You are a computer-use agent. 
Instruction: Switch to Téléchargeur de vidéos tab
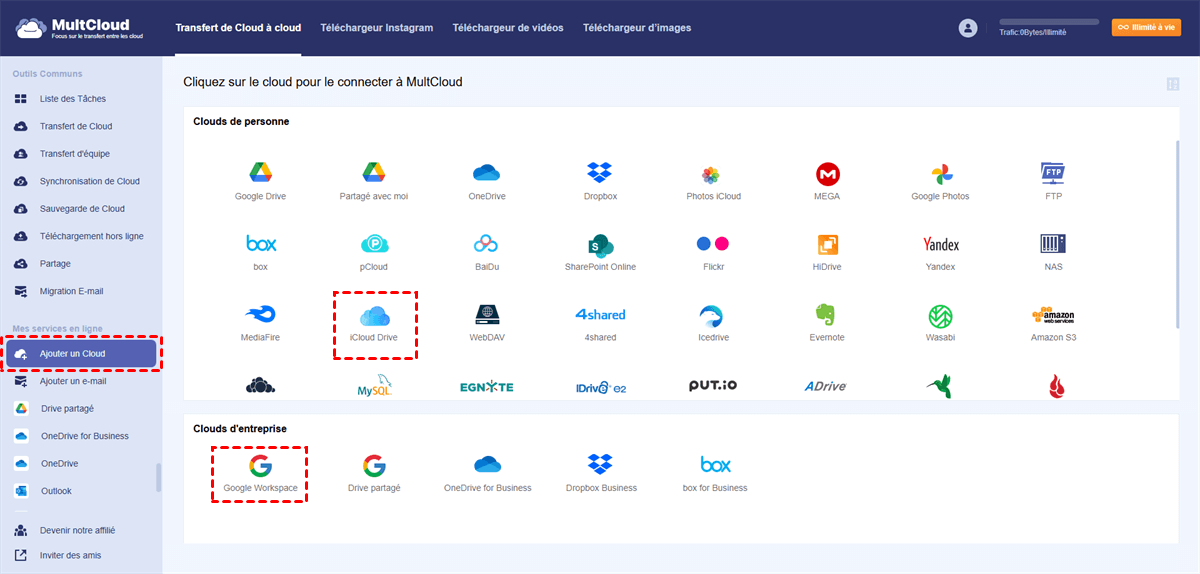coord(508,28)
